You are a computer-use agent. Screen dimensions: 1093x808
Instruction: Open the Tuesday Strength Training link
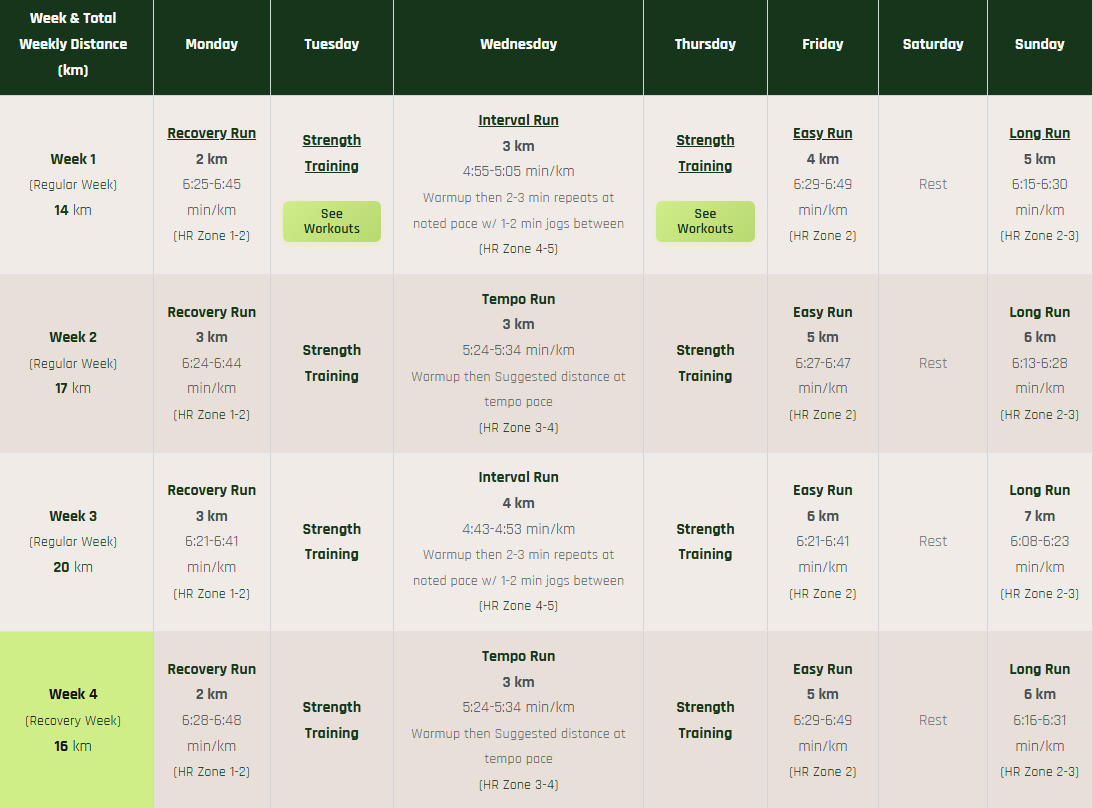(x=331, y=152)
